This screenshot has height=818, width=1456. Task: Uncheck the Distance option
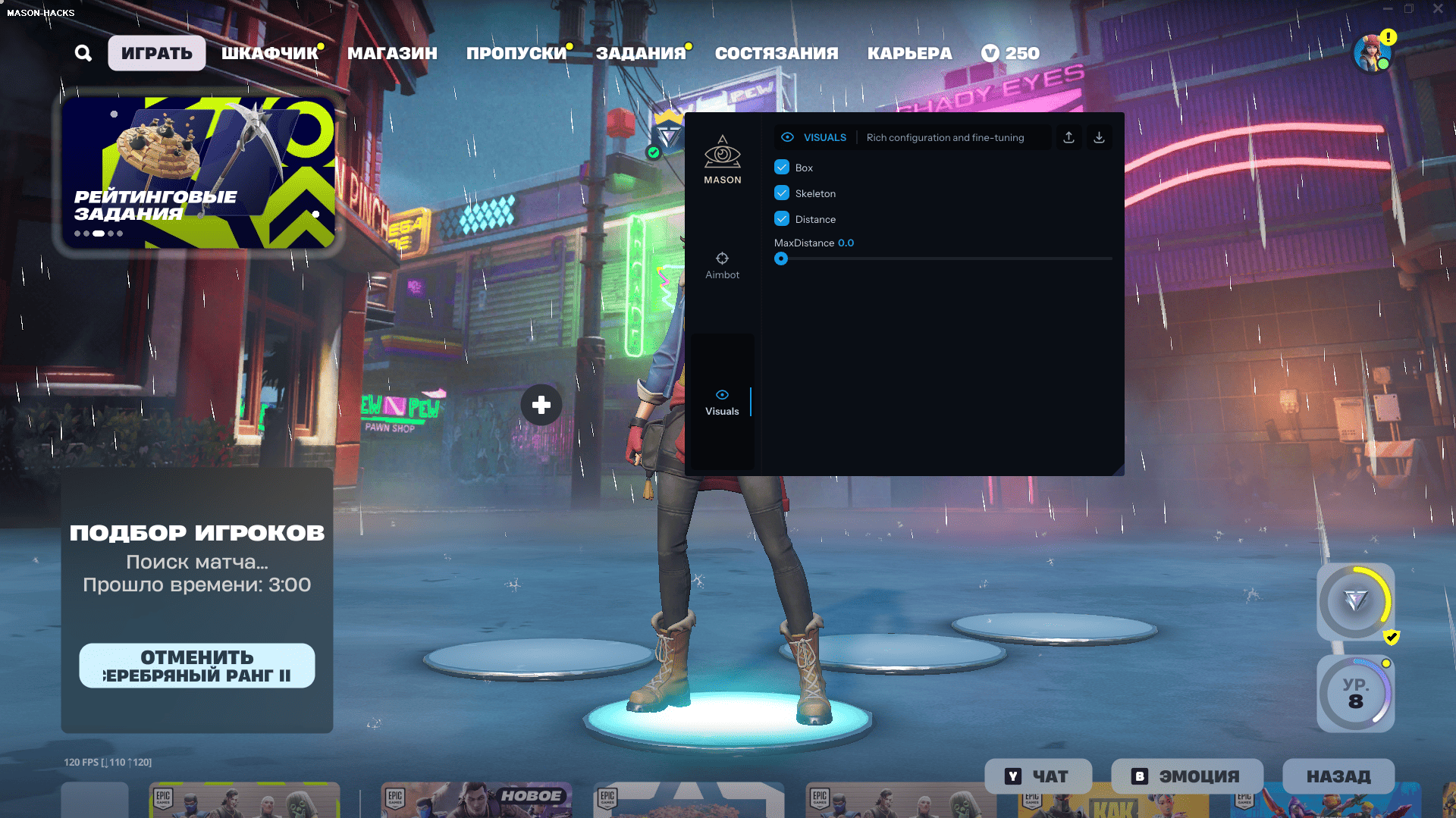[x=782, y=218]
